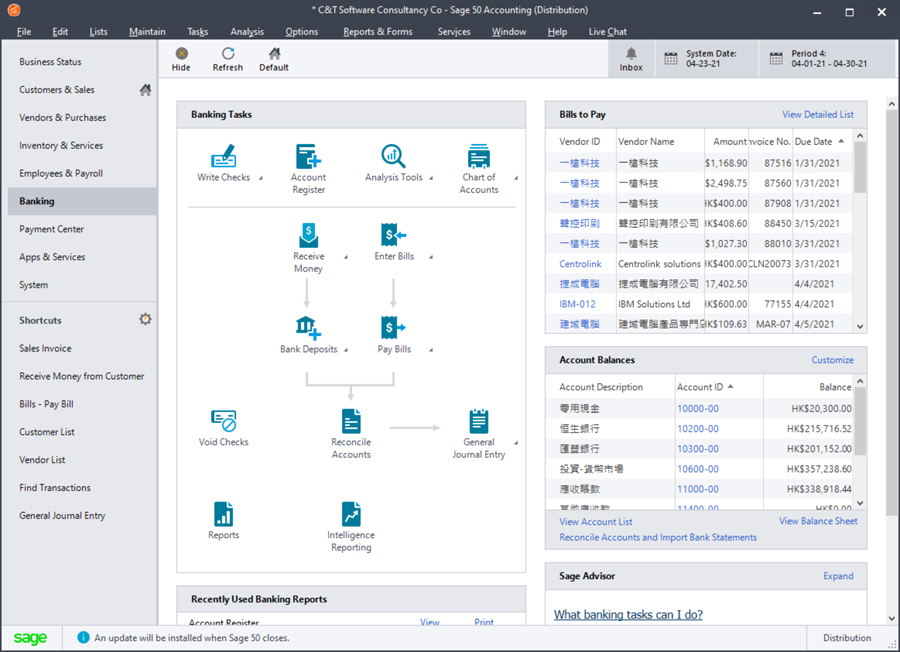900x652 pixels.
Task: Select the Write Checks icon
Action: pos(222,157)
